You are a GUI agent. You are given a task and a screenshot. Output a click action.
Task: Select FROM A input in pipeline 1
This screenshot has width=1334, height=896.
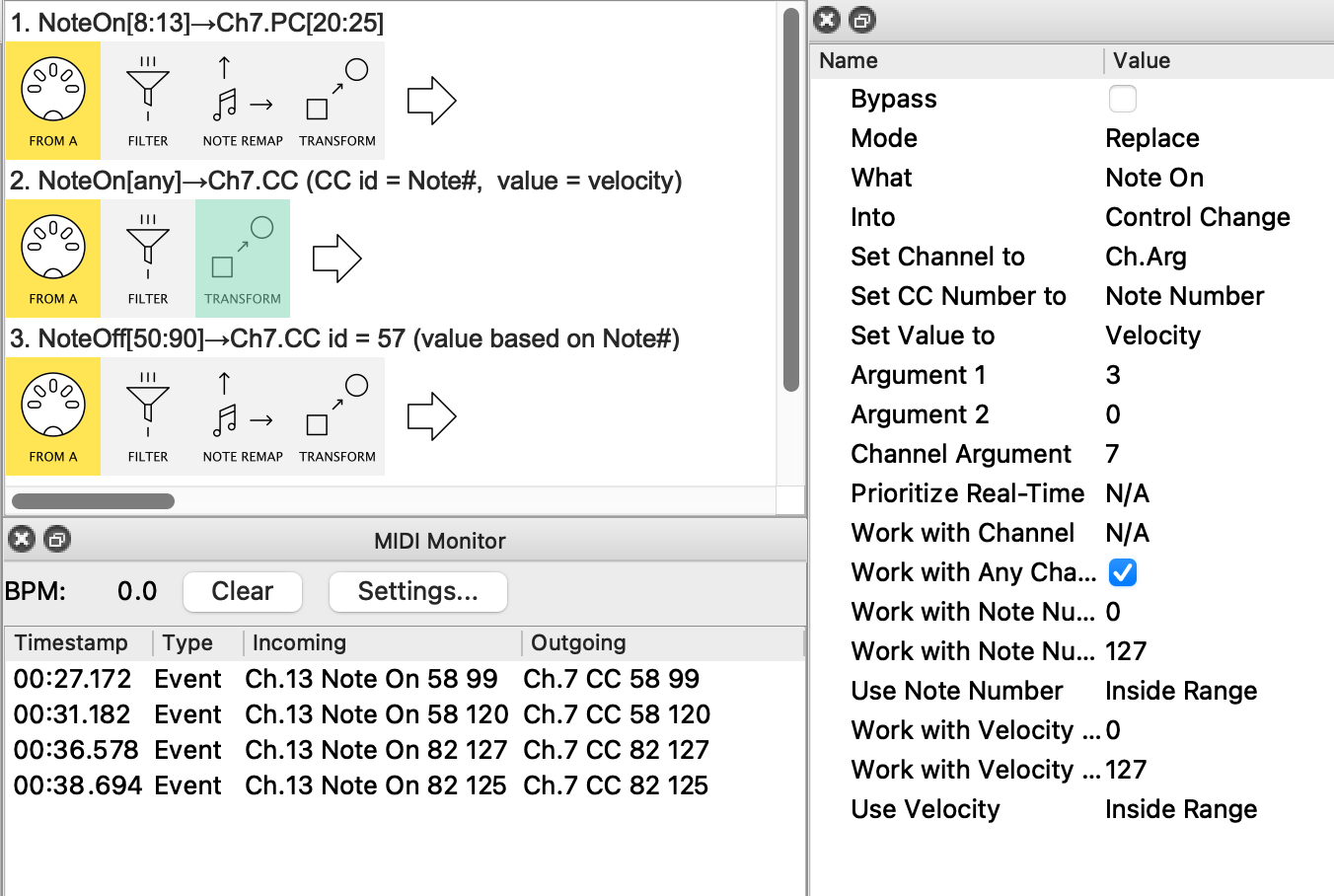pos(53,101)
